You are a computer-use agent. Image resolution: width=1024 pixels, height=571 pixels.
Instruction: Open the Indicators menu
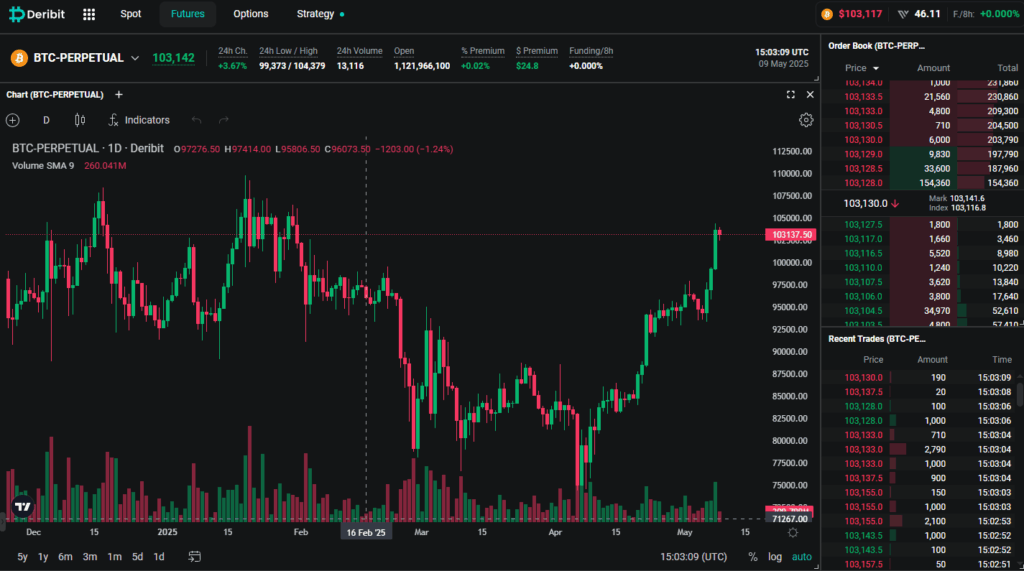[x=138, y=120]
